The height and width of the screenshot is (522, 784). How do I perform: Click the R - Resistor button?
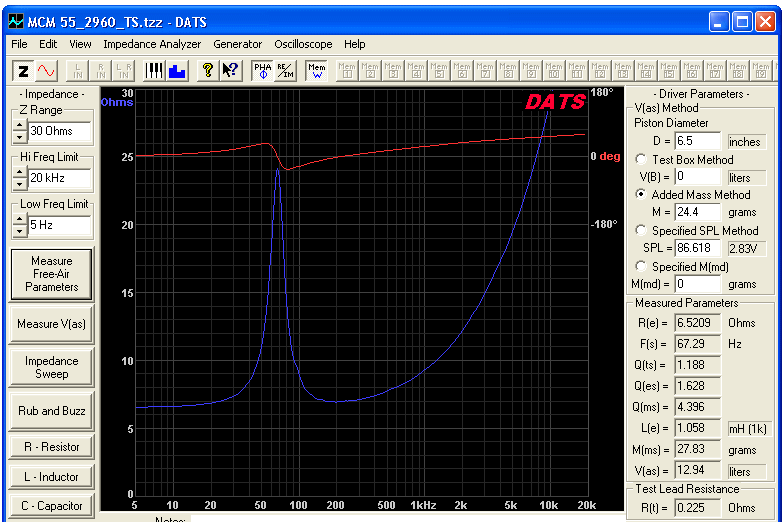(52, 447)
